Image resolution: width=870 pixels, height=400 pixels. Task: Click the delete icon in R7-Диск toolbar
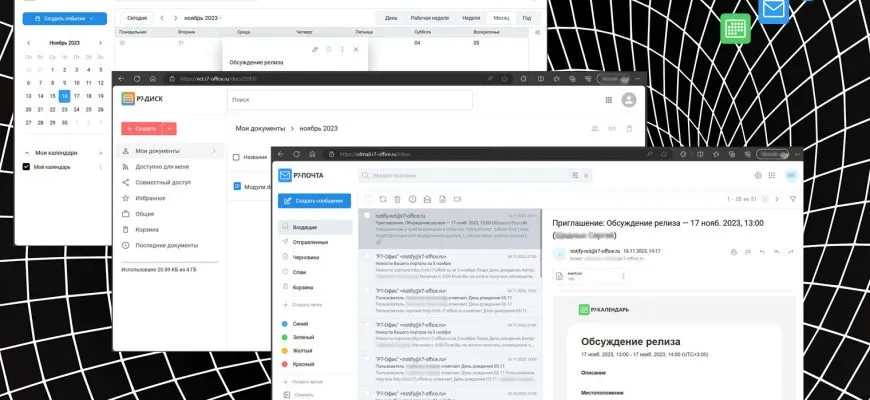[x=629, y=128]
